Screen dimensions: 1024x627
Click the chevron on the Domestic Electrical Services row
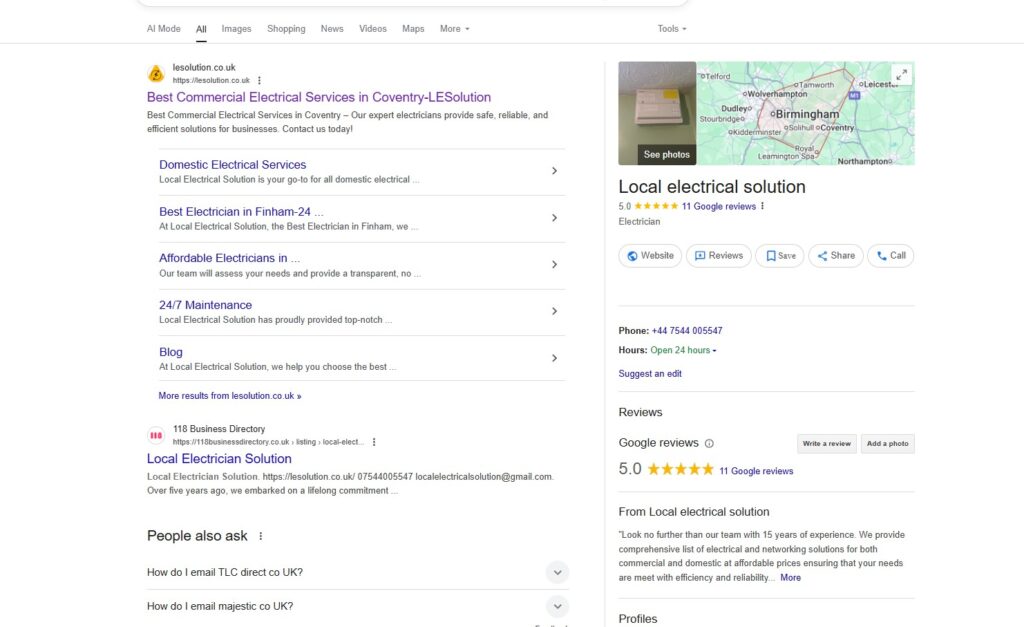click(x=554, y=171)
